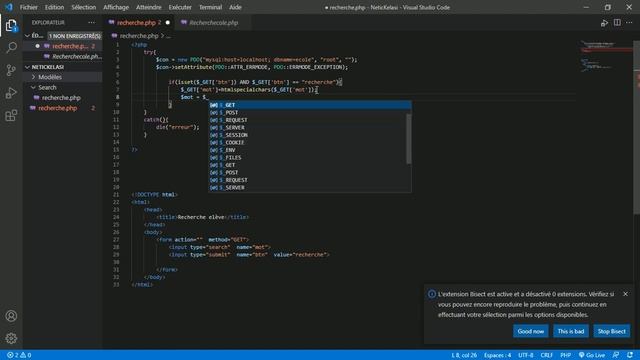Open the Source Control view
This screenshot has width=640, height=360.
click(11, 70)
